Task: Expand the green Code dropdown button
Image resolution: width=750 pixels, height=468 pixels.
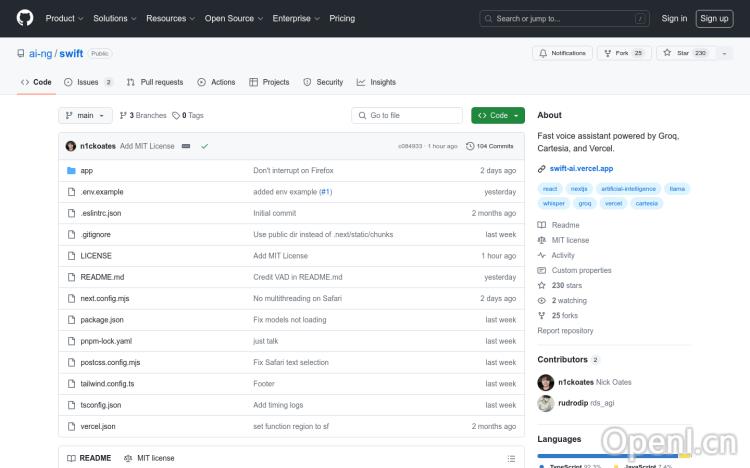Action: point(497,115)
